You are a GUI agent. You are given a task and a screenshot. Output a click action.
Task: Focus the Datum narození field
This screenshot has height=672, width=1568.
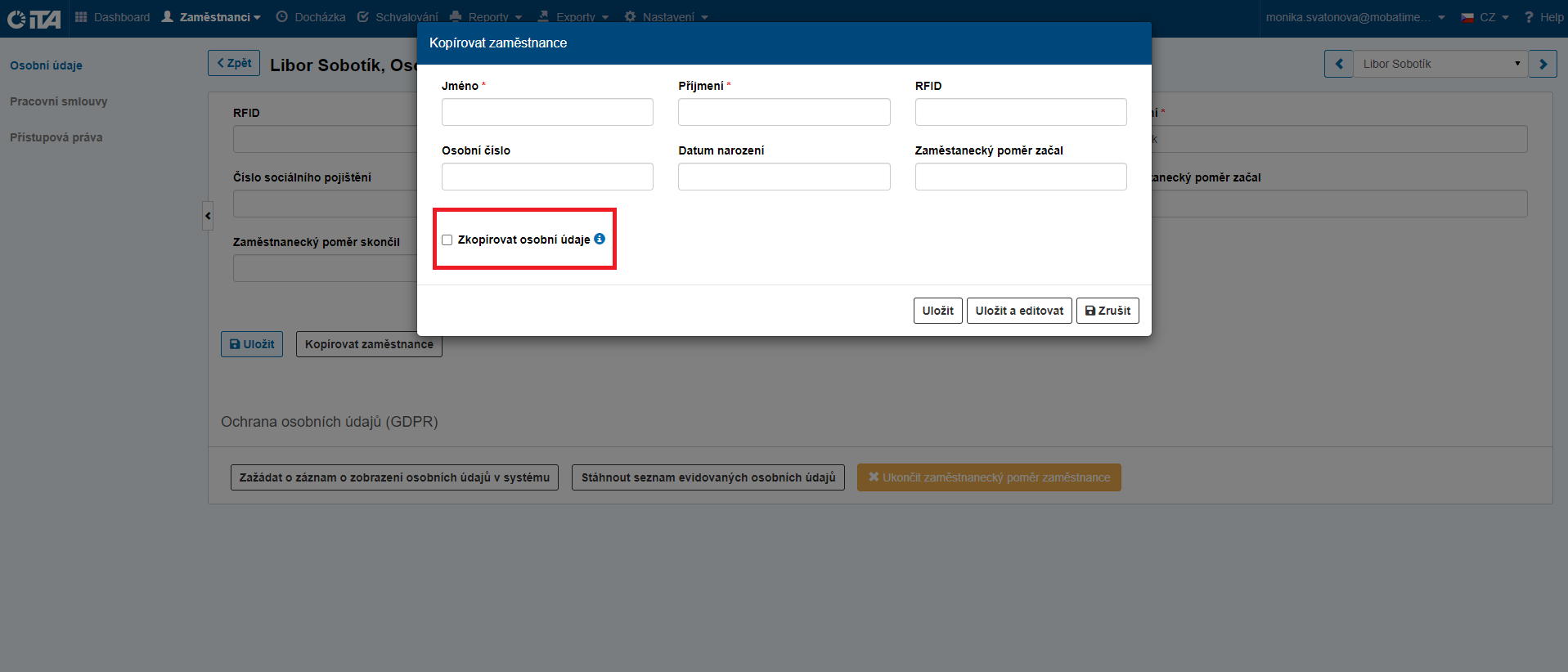784,177
